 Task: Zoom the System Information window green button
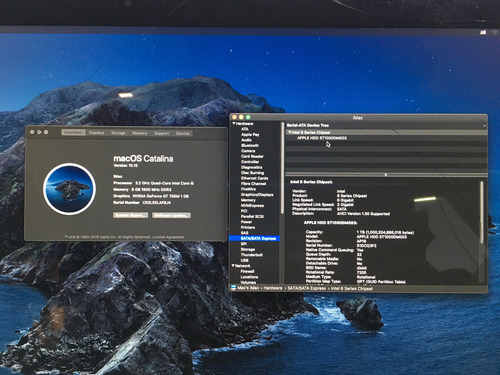(248, 117)
